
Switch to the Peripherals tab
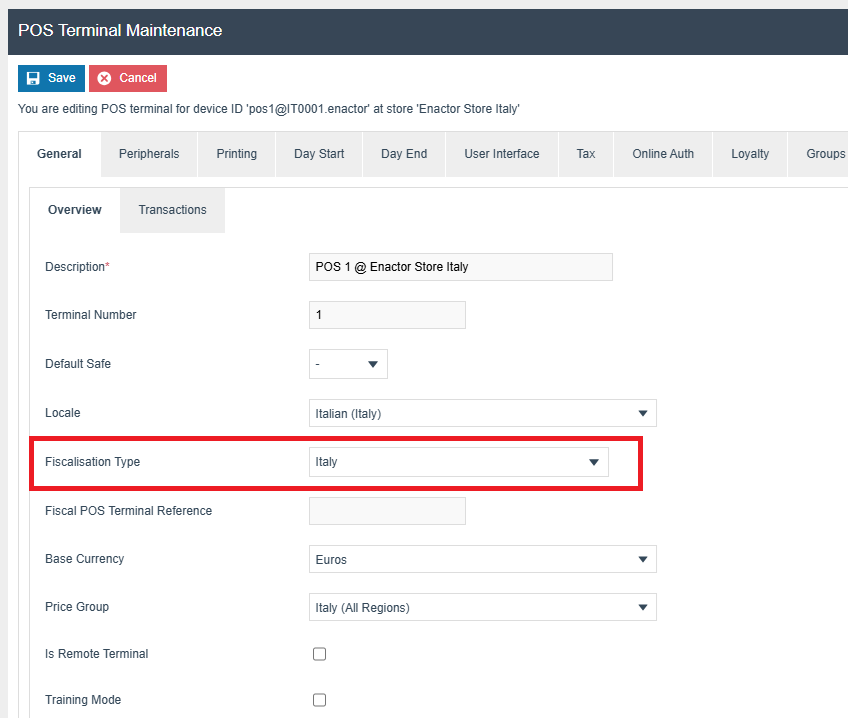[x=149, y=154]
